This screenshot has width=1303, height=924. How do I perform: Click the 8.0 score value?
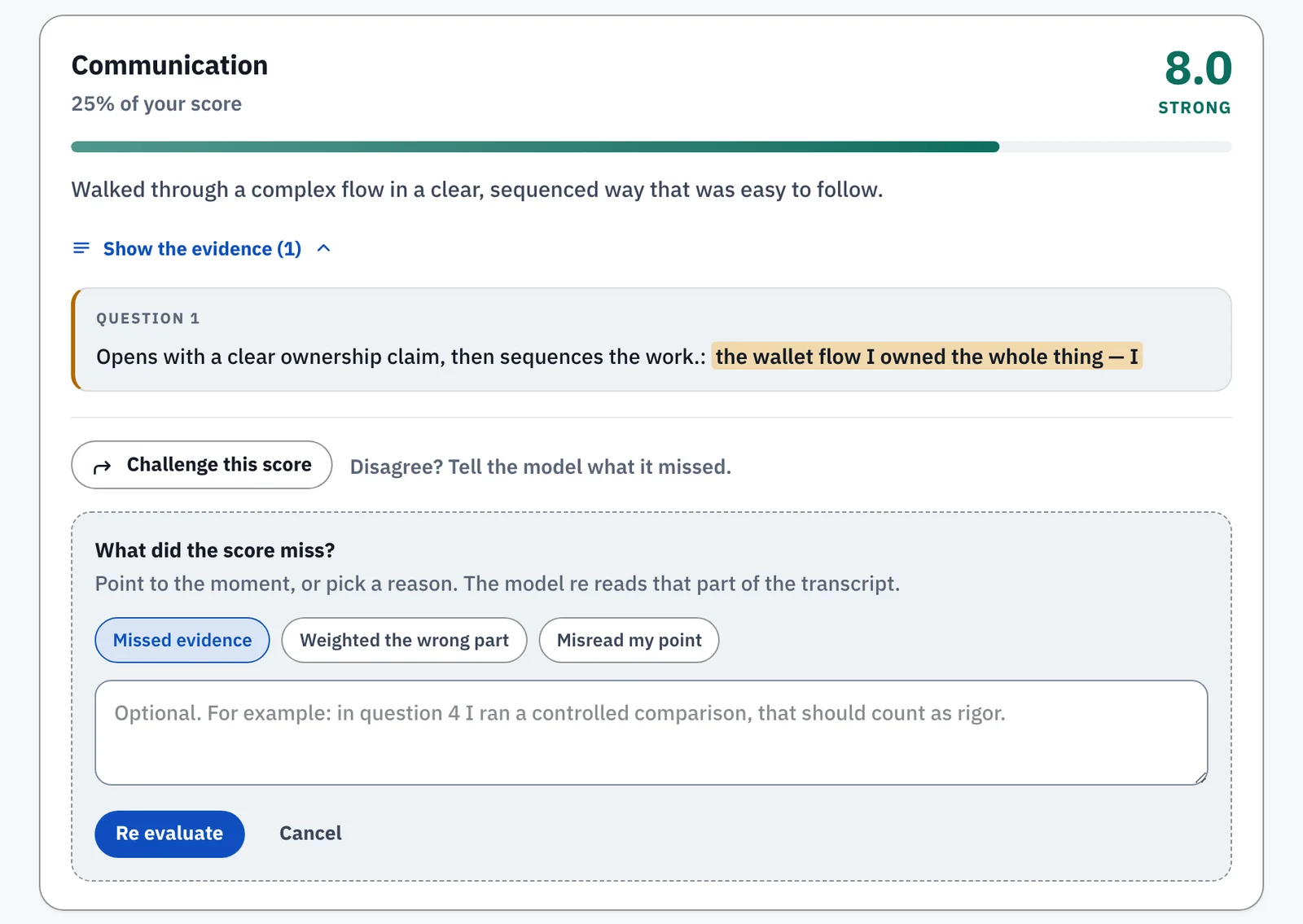coord(1198,68)
